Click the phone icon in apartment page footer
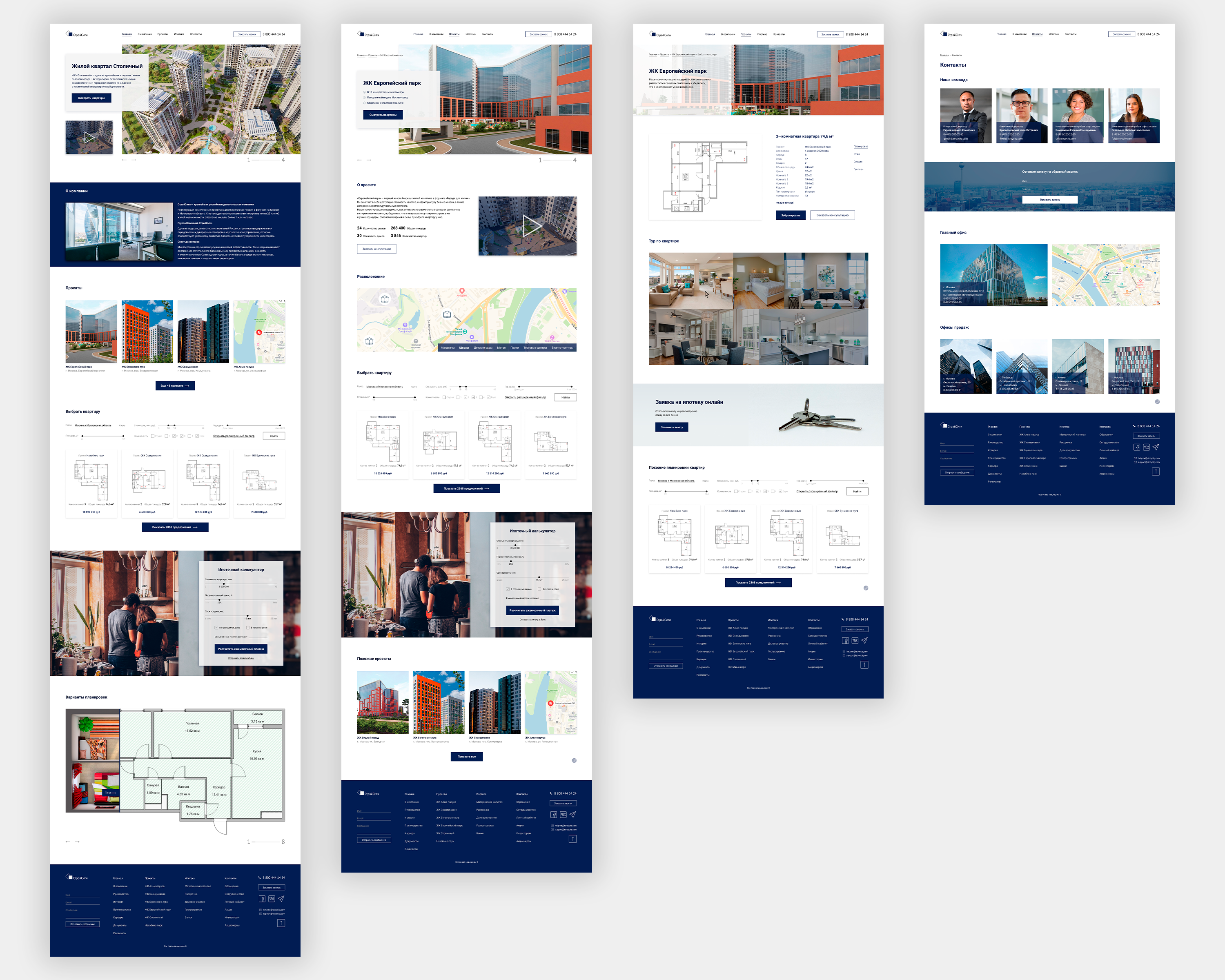1225x980 pixels. [x=843, y=619]
